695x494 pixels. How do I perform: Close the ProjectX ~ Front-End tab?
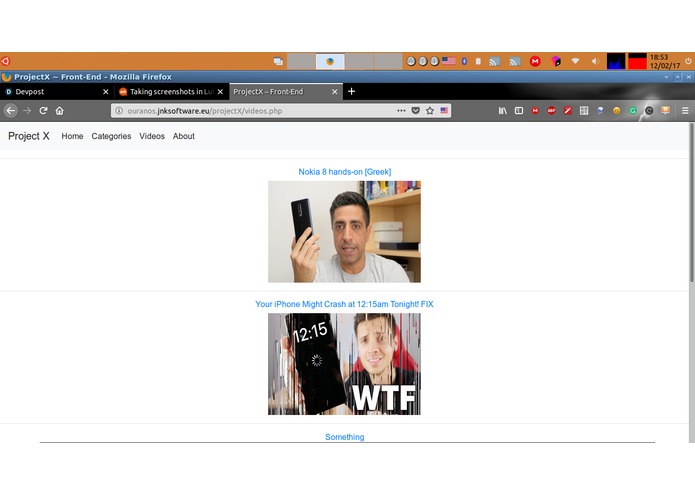tap(335, 92)
